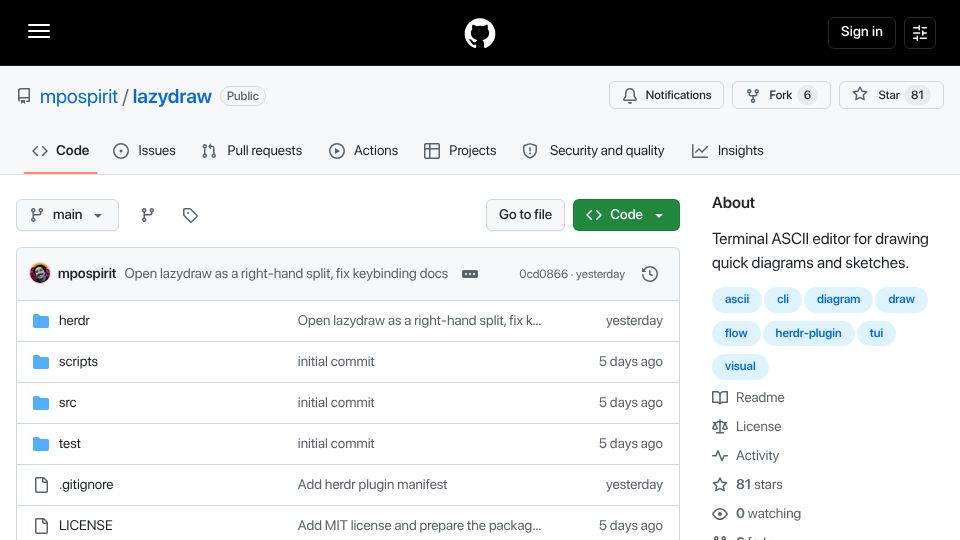Switch to the Actions tab
This screenshot has width=960, height=540.
click(x=363, y=151)
